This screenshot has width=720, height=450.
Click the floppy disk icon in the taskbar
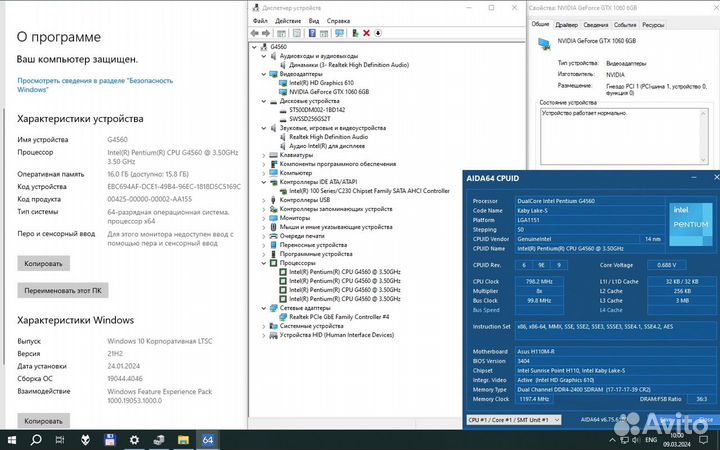[109, 440]
